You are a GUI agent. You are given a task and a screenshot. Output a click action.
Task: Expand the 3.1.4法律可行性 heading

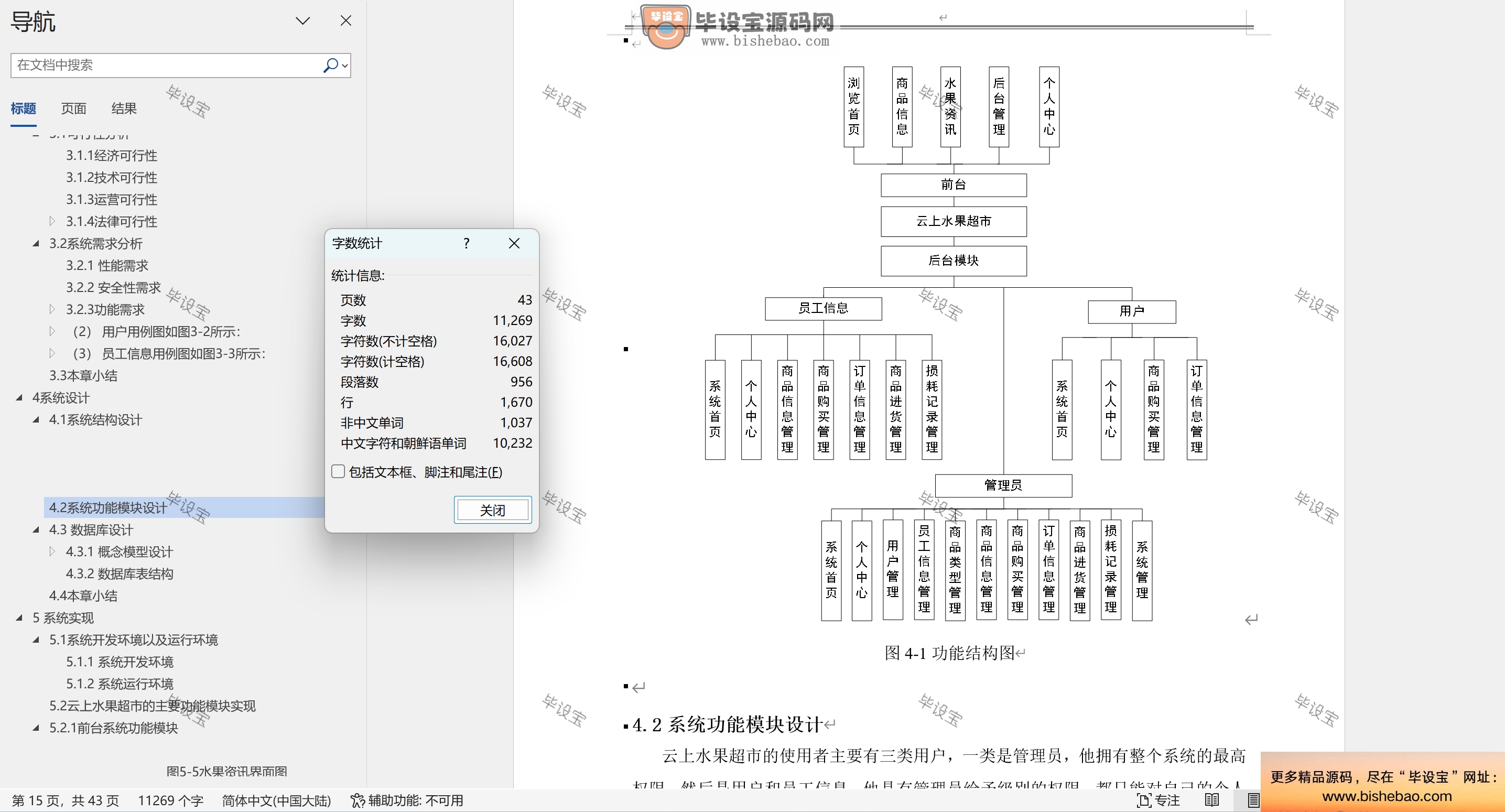click(52, 221)
